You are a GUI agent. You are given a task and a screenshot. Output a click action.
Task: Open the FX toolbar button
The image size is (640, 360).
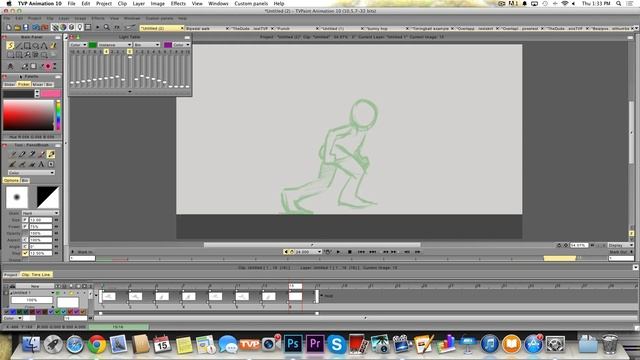coord(117,27)
